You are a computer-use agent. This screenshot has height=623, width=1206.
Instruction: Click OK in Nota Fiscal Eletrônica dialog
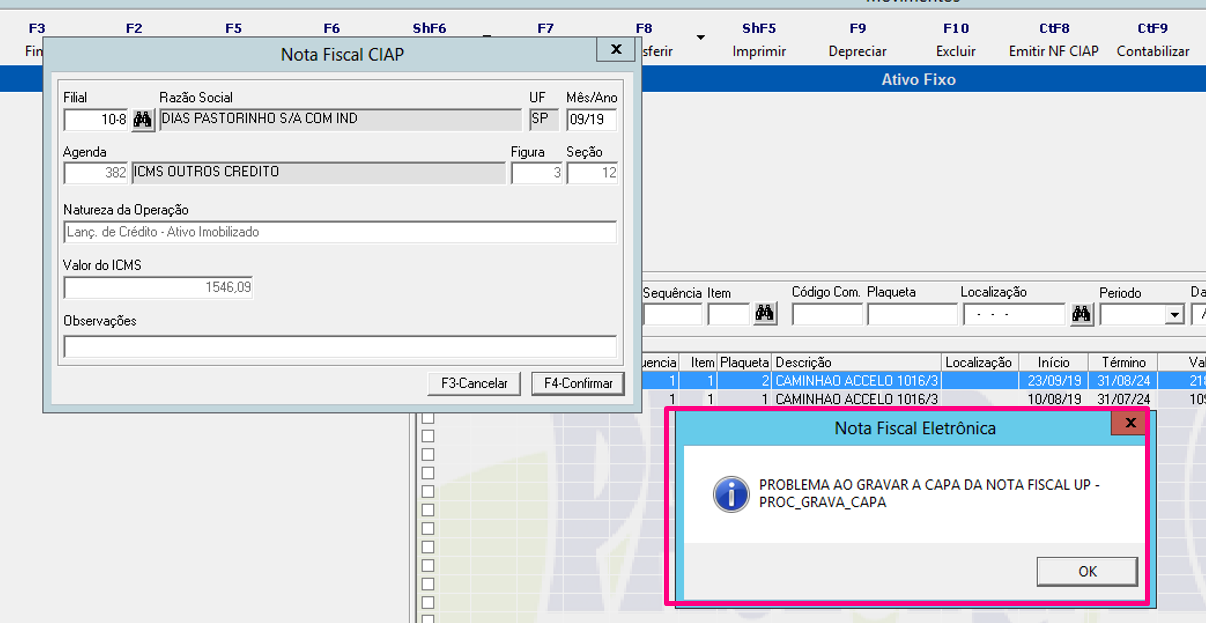[1087, 571]
